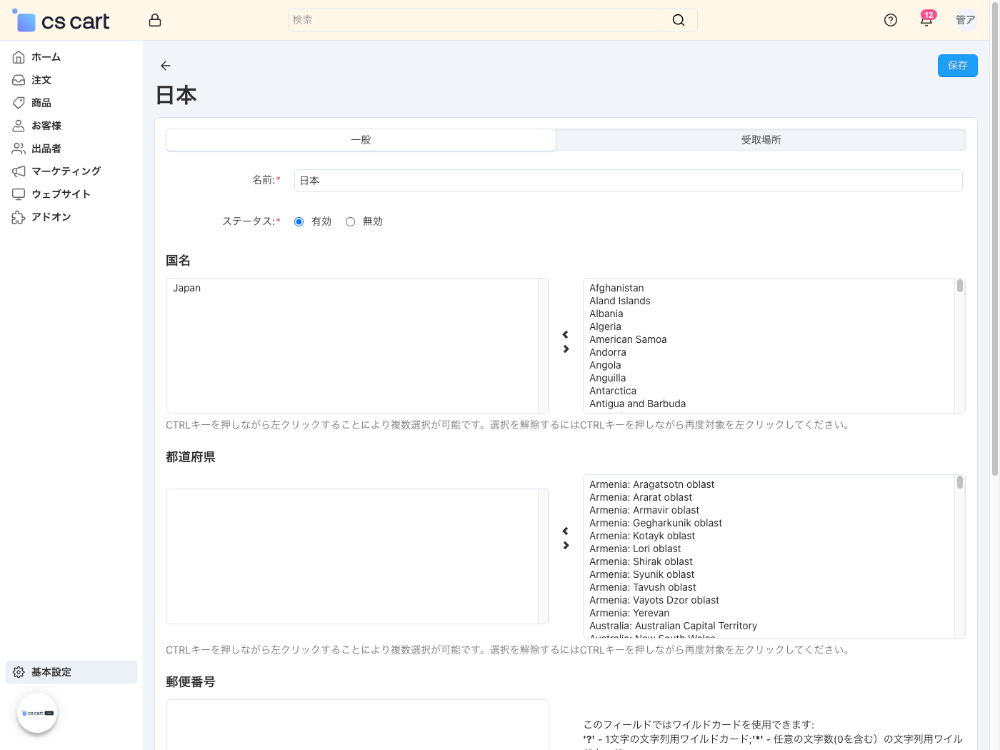Click the back arrow above 日本 heading

(166, 65)
